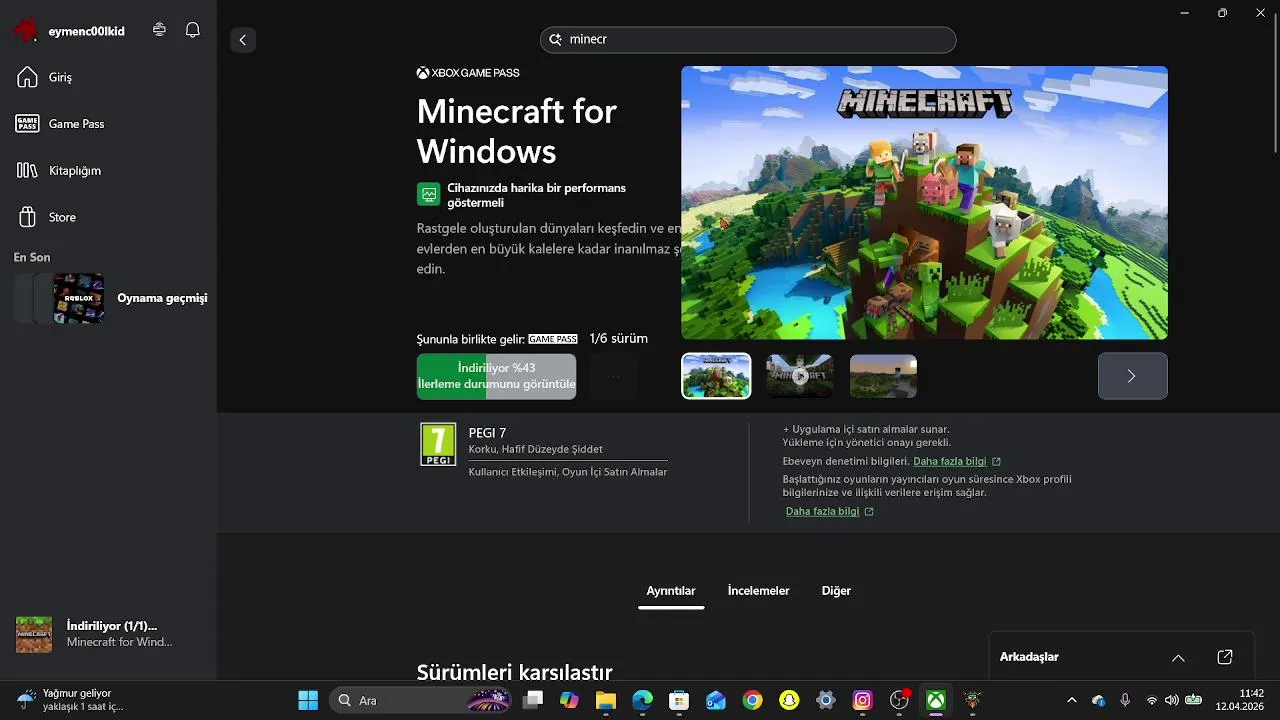The height and width of the screenshot is (720, 1280).
Task: Pop out Arkadaşlar panel in new window
Action: point(1225,657)
